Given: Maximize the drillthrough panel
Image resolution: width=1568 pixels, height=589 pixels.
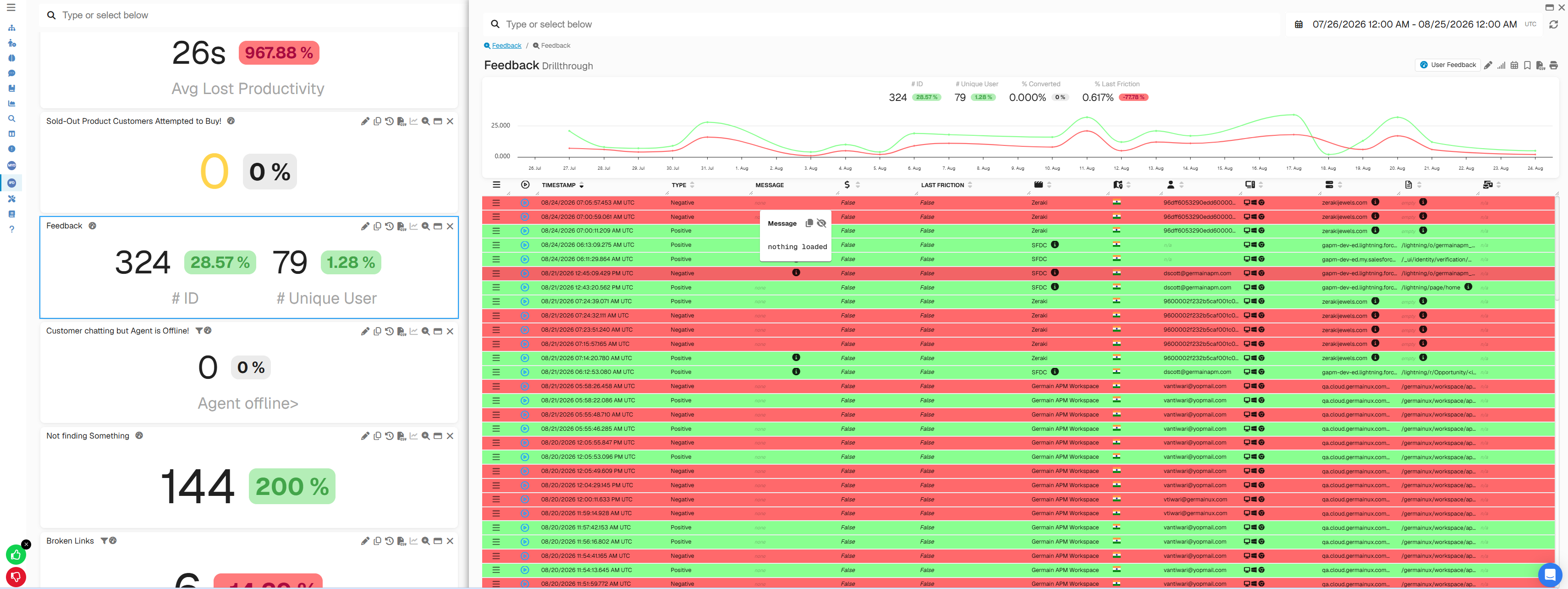Looking at the screenshot, I should point(1549,7).
